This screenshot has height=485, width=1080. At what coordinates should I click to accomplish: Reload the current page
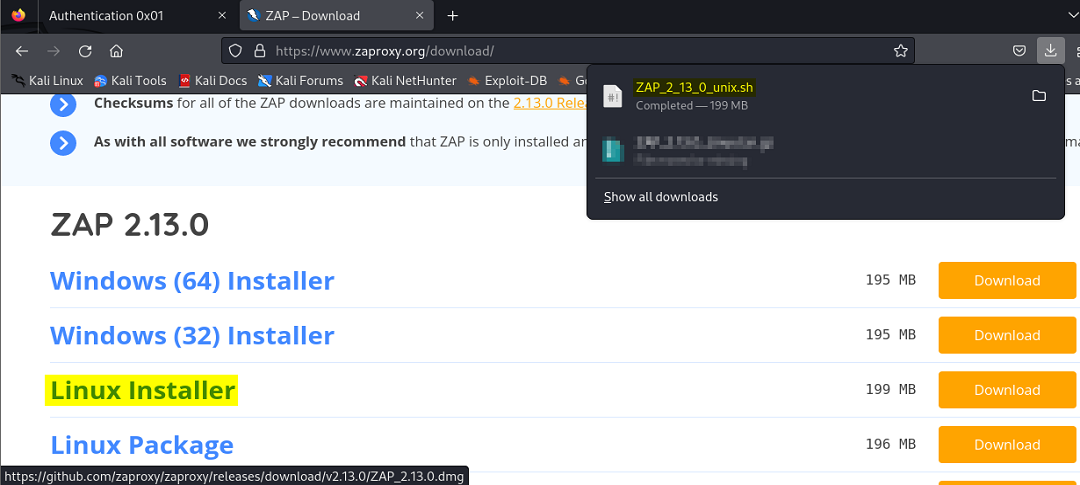(85, 51)
